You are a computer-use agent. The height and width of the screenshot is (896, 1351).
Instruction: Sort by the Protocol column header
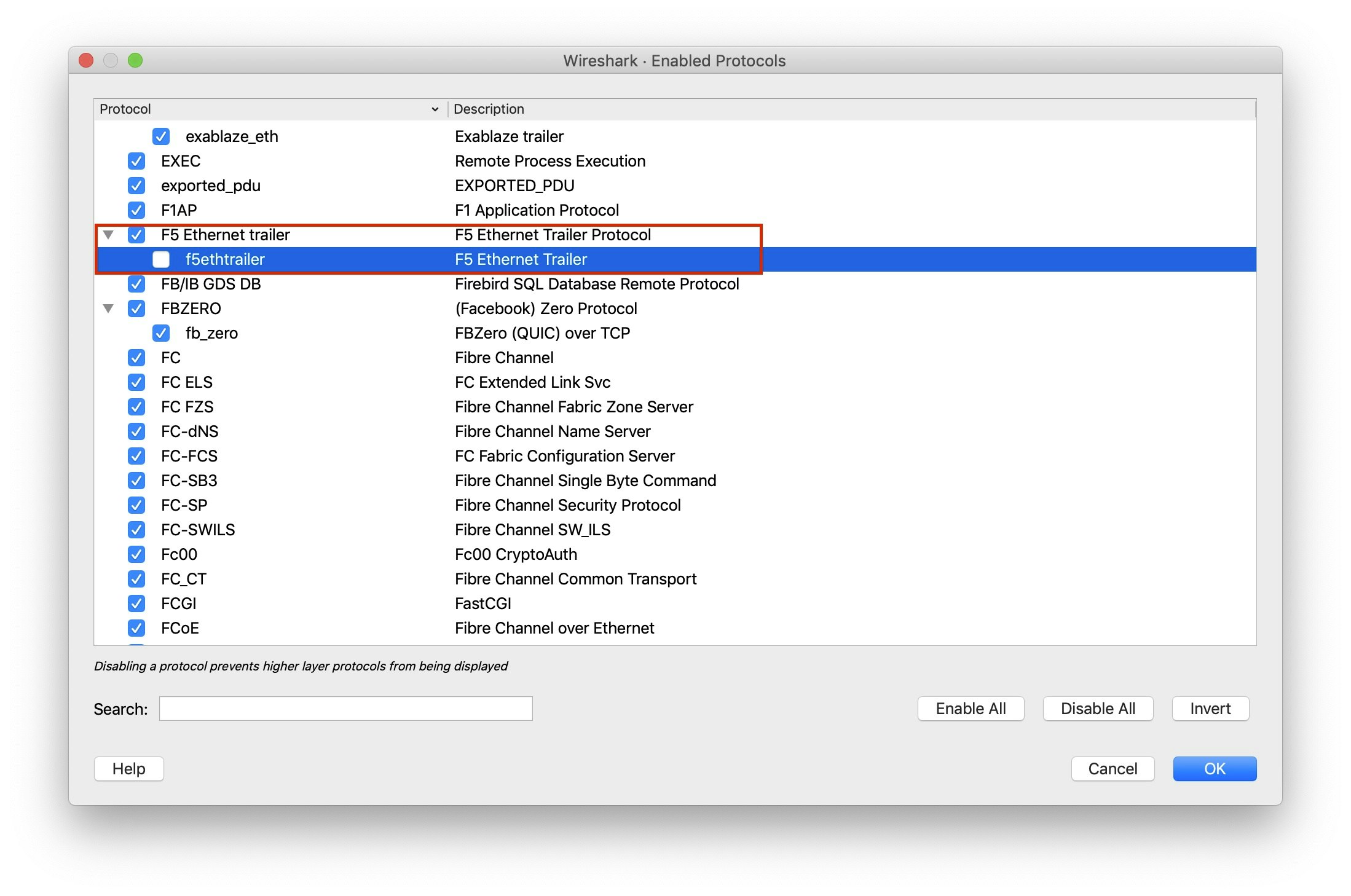click(270, 109)
